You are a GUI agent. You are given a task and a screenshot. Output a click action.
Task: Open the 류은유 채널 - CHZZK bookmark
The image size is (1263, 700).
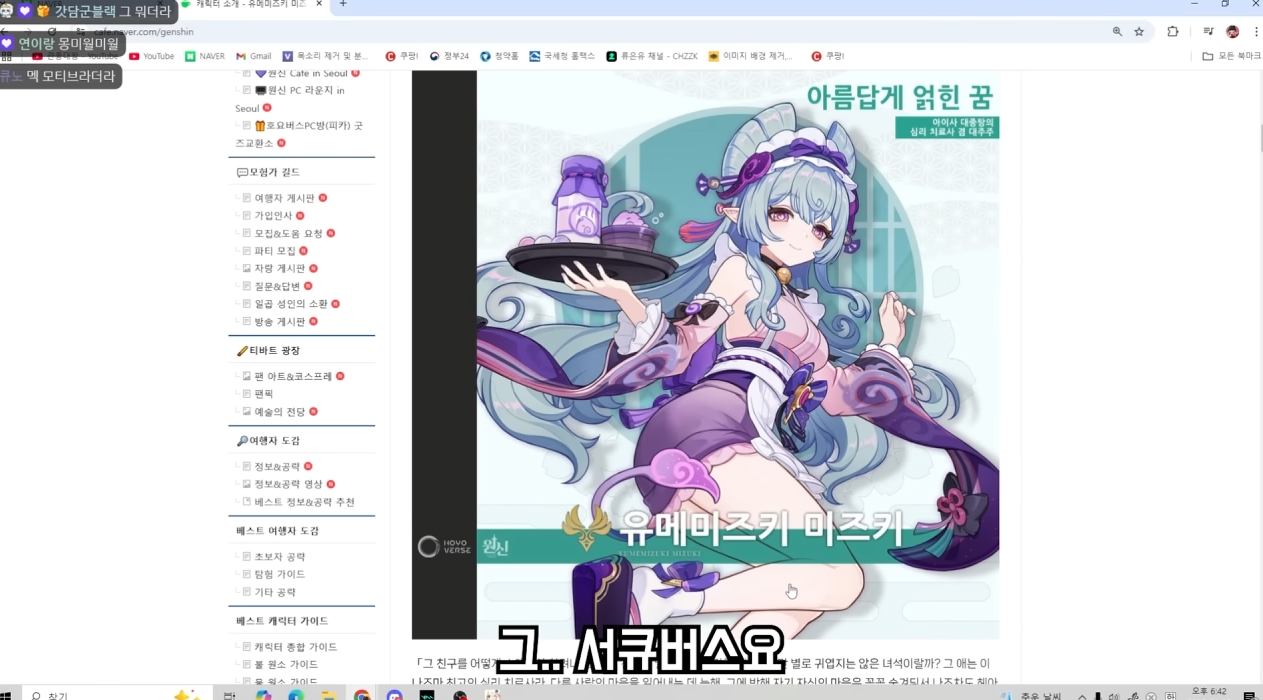[652, 56]
